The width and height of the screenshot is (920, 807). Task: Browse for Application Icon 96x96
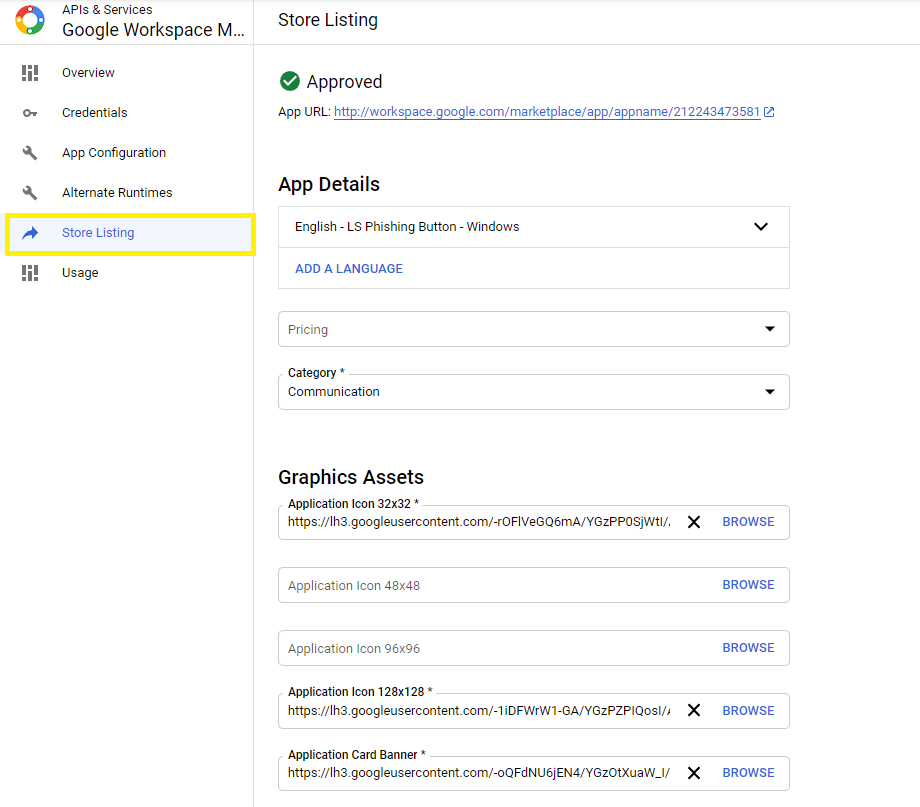tap(748, 647)
